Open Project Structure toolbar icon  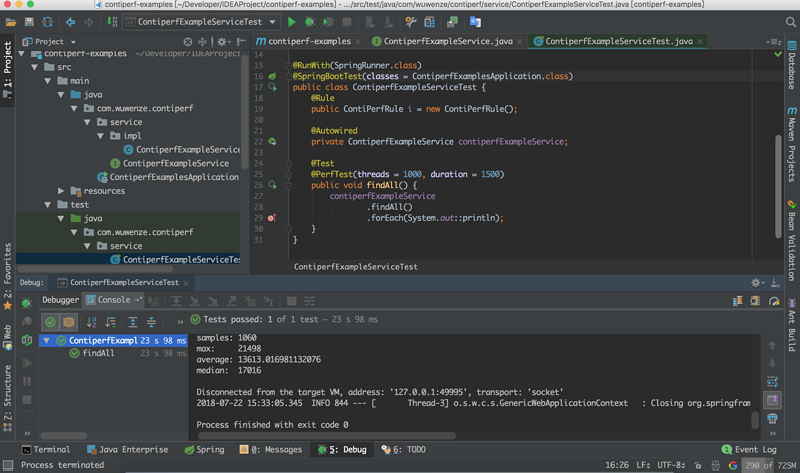[x=430, y=22]
